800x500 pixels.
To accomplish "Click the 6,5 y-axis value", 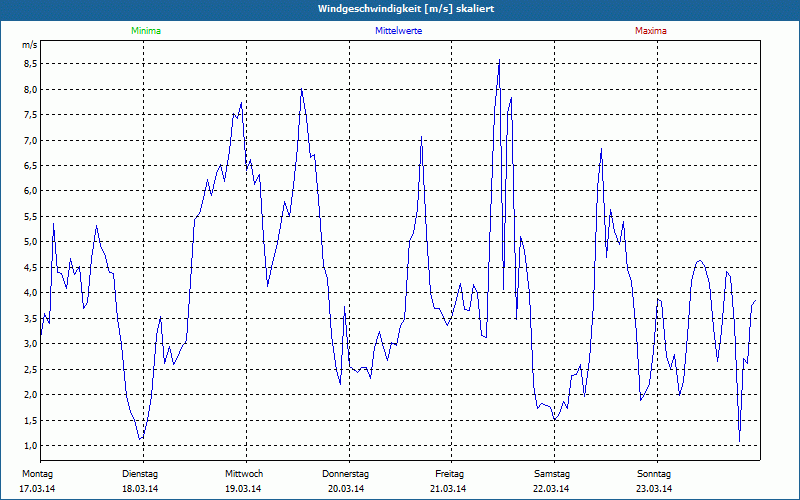I will pyautogui.click(x=31, y=166).
